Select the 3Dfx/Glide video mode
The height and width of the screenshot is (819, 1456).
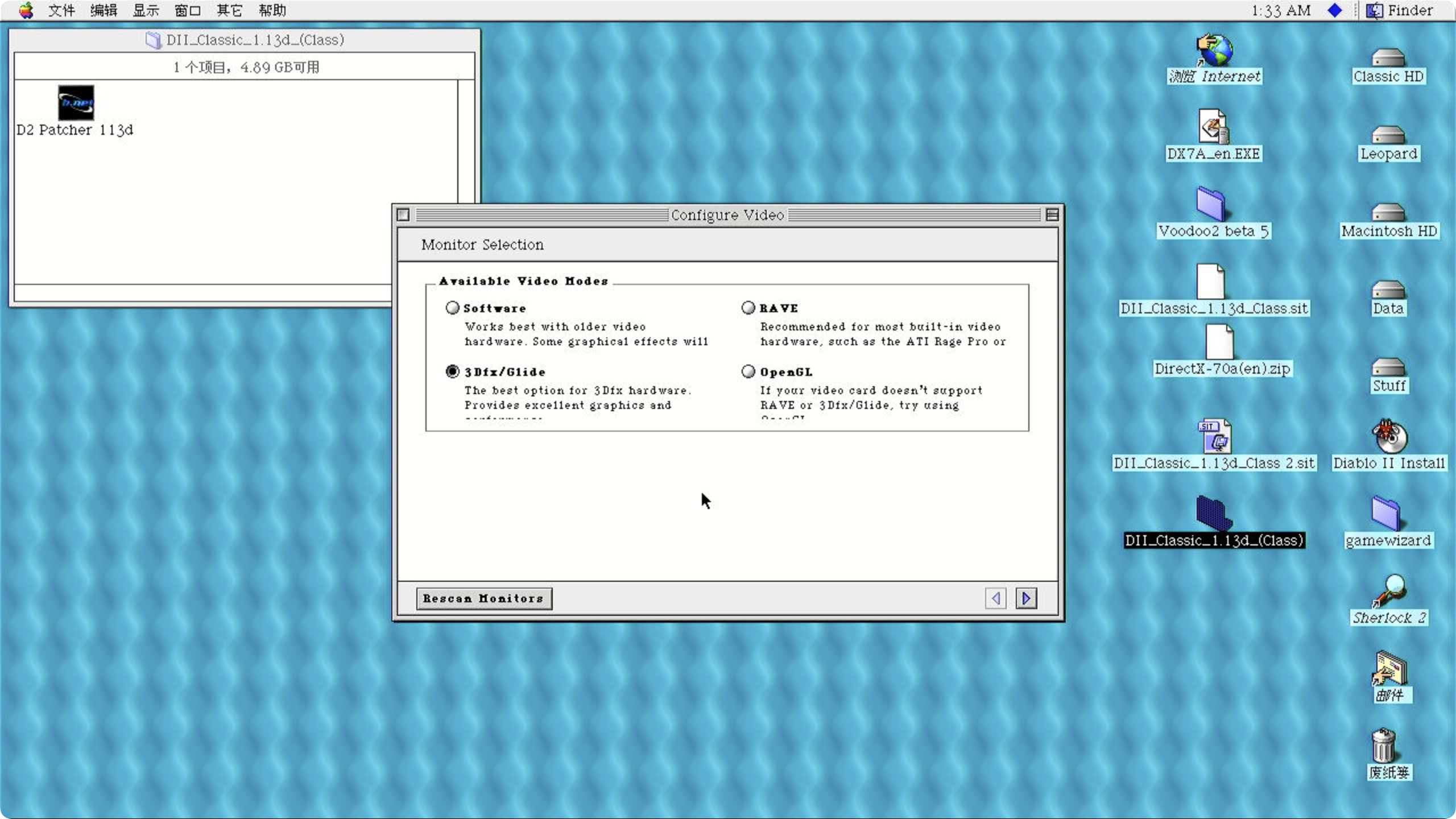pyautogui.click(x=452, y=371)
